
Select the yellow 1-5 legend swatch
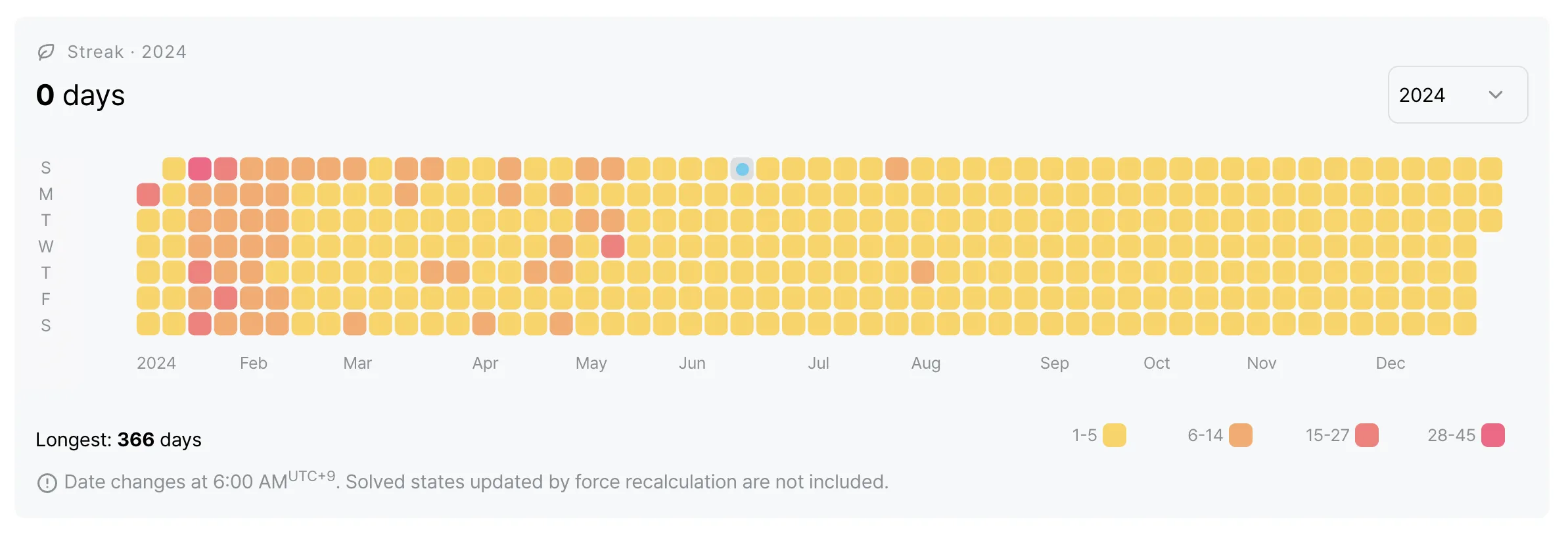(1114, 435)
